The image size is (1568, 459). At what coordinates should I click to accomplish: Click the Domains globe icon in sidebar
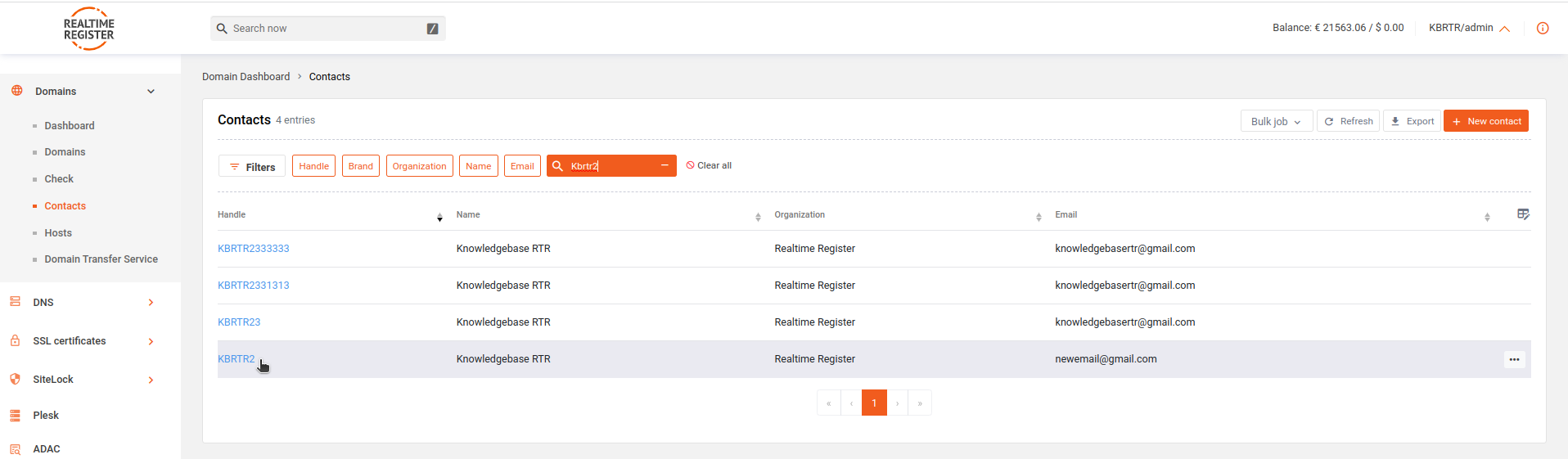click(16, 91)
